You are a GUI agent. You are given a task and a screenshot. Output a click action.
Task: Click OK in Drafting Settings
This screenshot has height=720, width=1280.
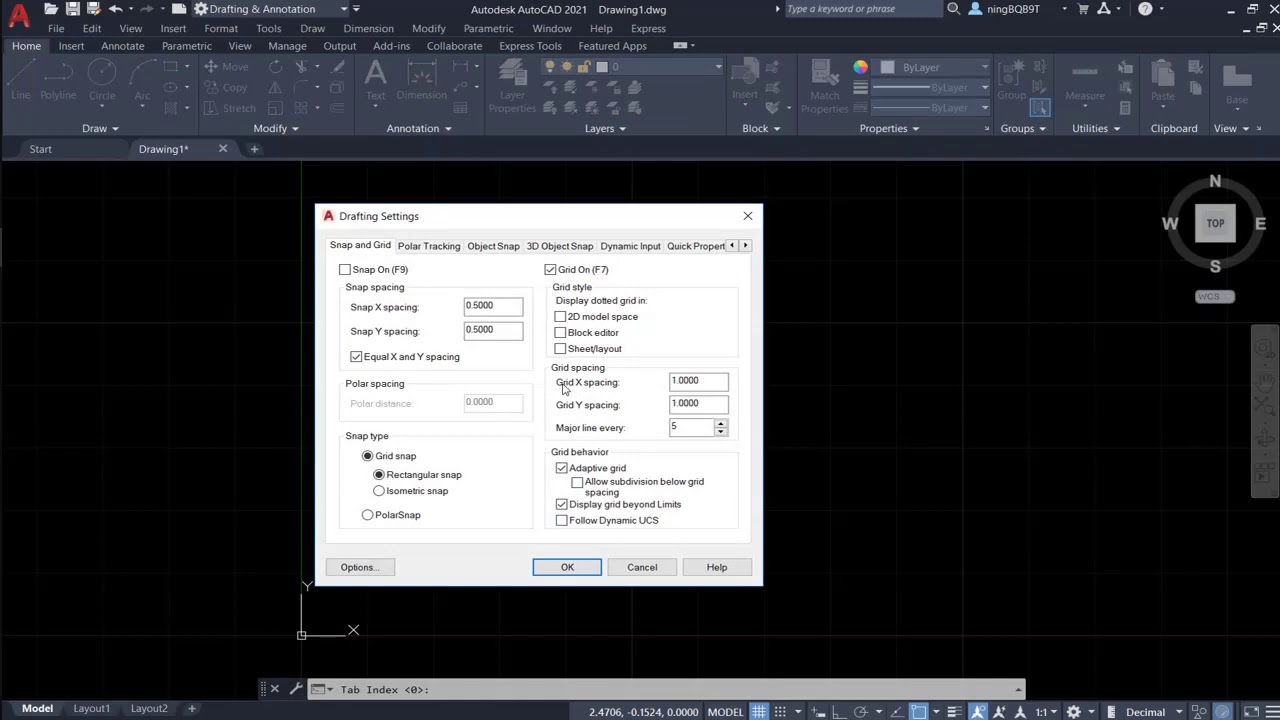pos(567,567)
